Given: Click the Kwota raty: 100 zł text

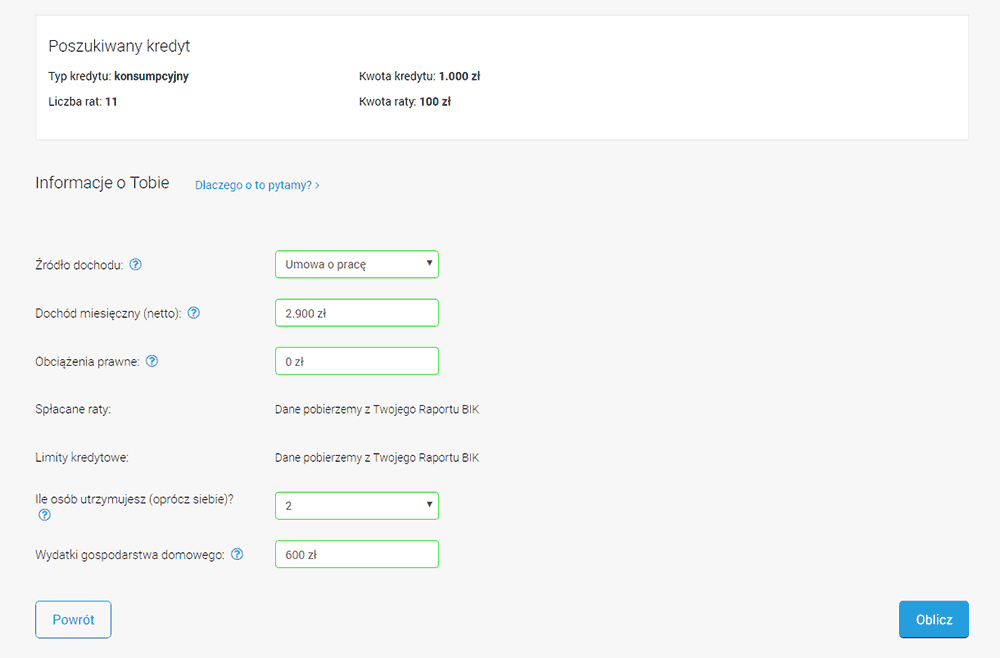Looking at the screenshot, I should [404, 101].
